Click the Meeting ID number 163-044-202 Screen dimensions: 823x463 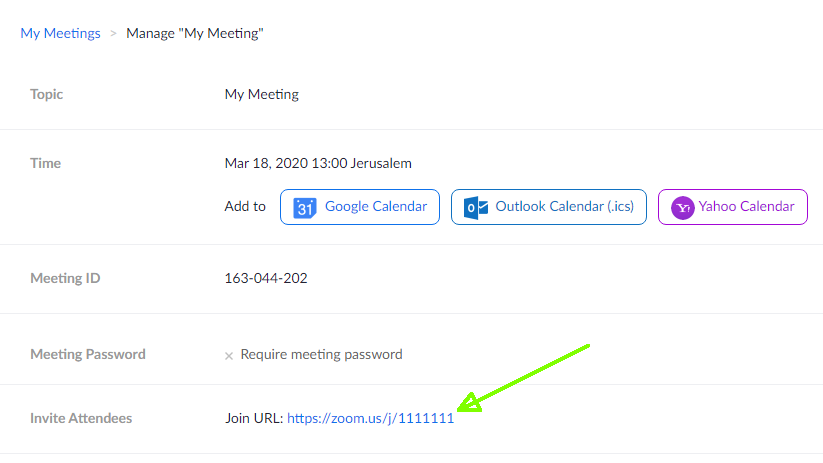coord(266,278)
